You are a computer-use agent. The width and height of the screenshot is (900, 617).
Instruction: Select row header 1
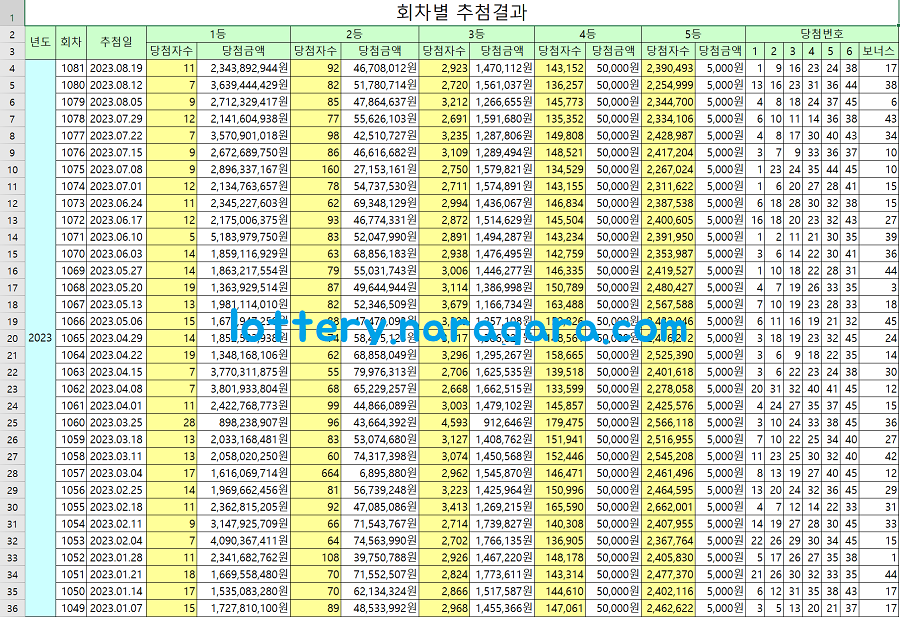(x=12, y=12)
